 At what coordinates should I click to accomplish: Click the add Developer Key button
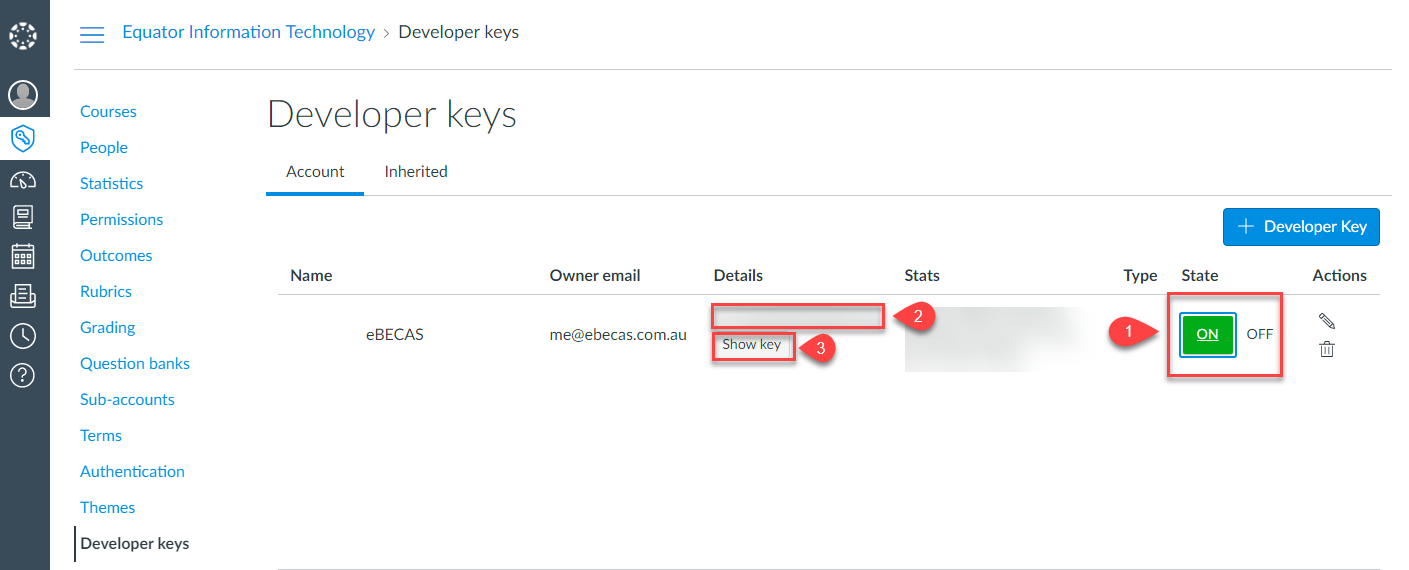point(1301,227)
